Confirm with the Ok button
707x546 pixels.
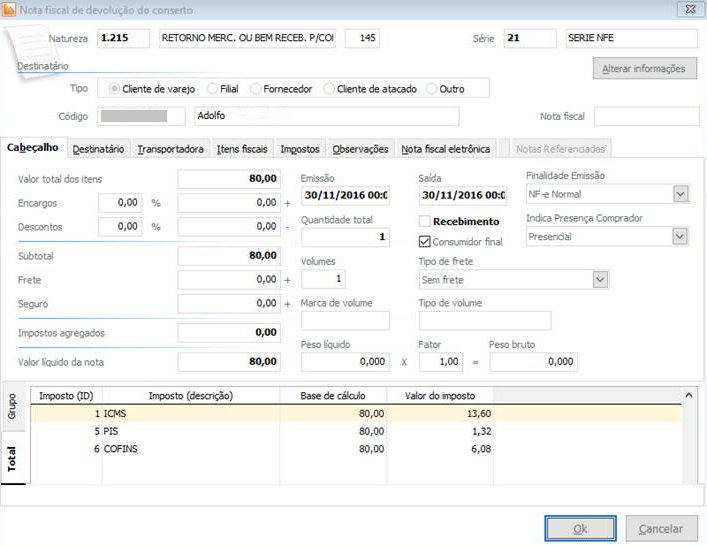point(580,528)
